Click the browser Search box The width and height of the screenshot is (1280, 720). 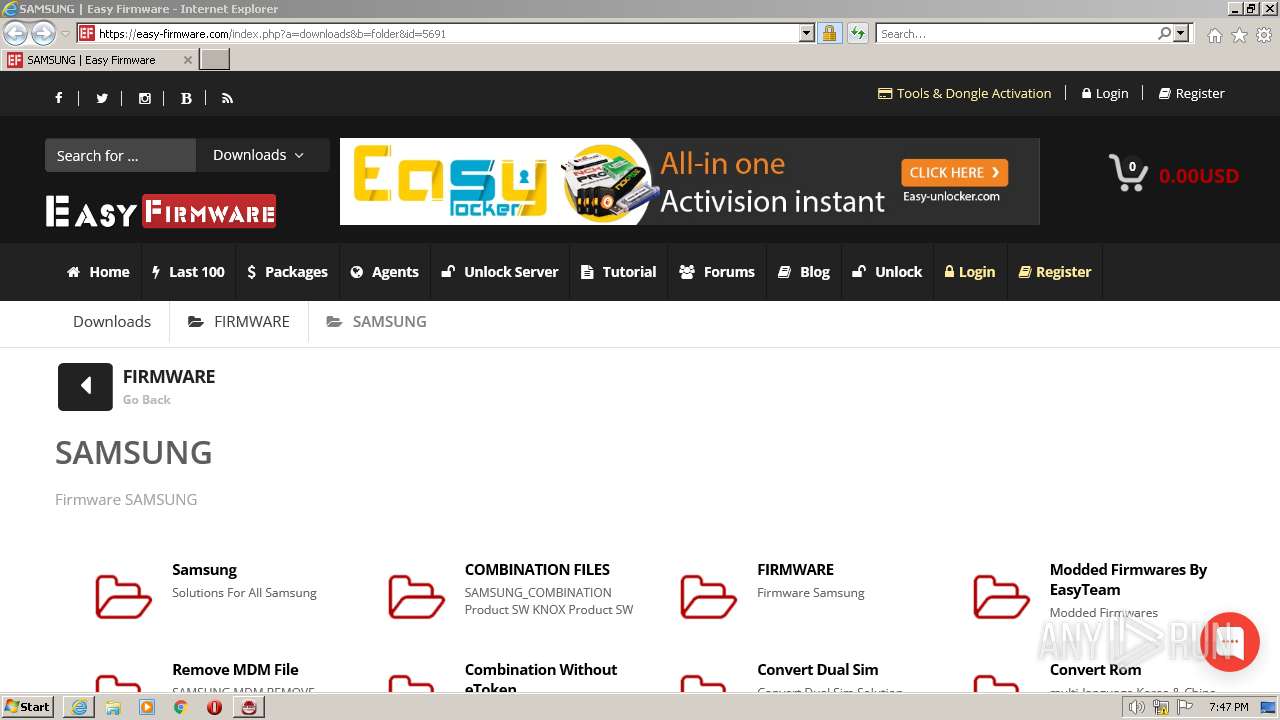(1016, 34)
